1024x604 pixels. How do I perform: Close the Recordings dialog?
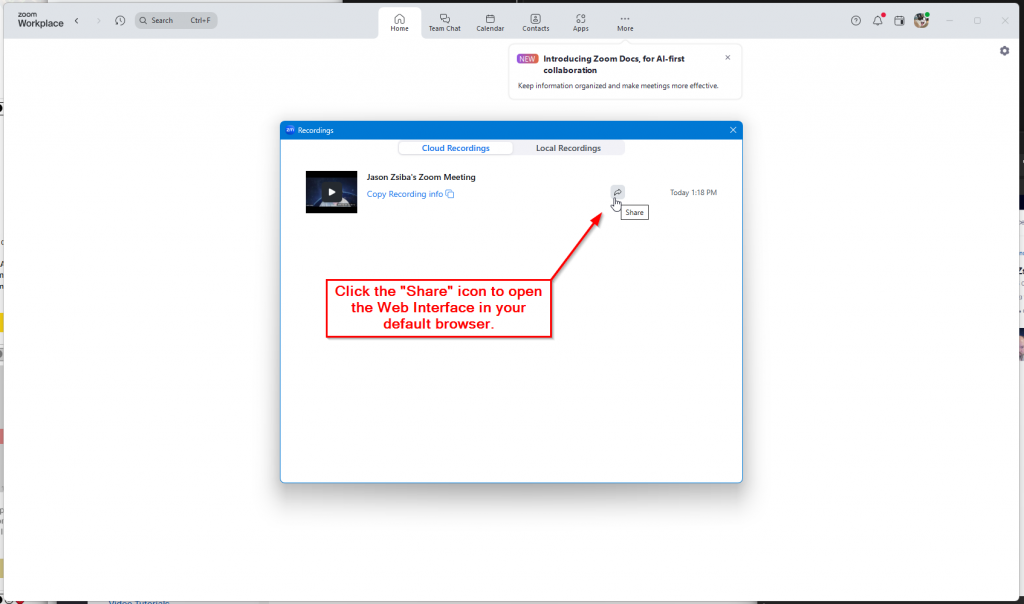733,130
